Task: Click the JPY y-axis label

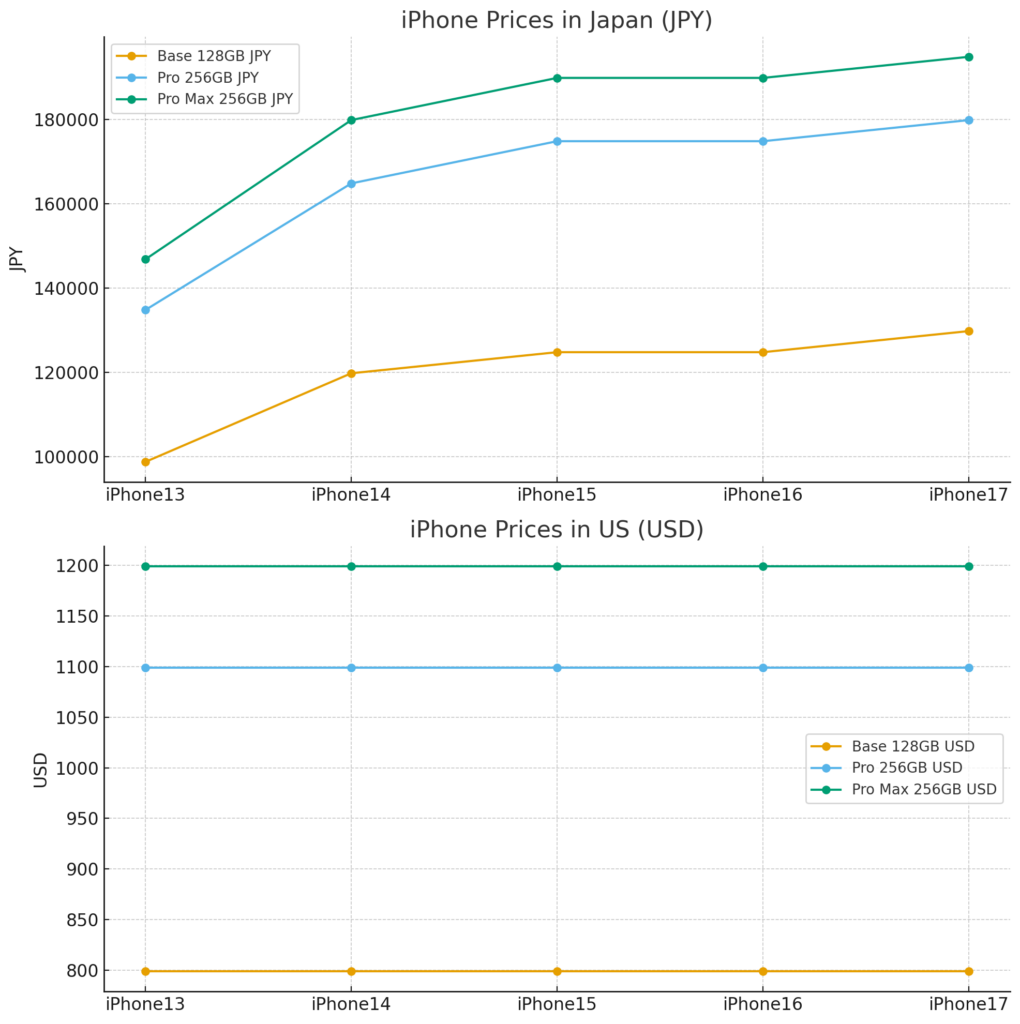Action: [16, 258]
